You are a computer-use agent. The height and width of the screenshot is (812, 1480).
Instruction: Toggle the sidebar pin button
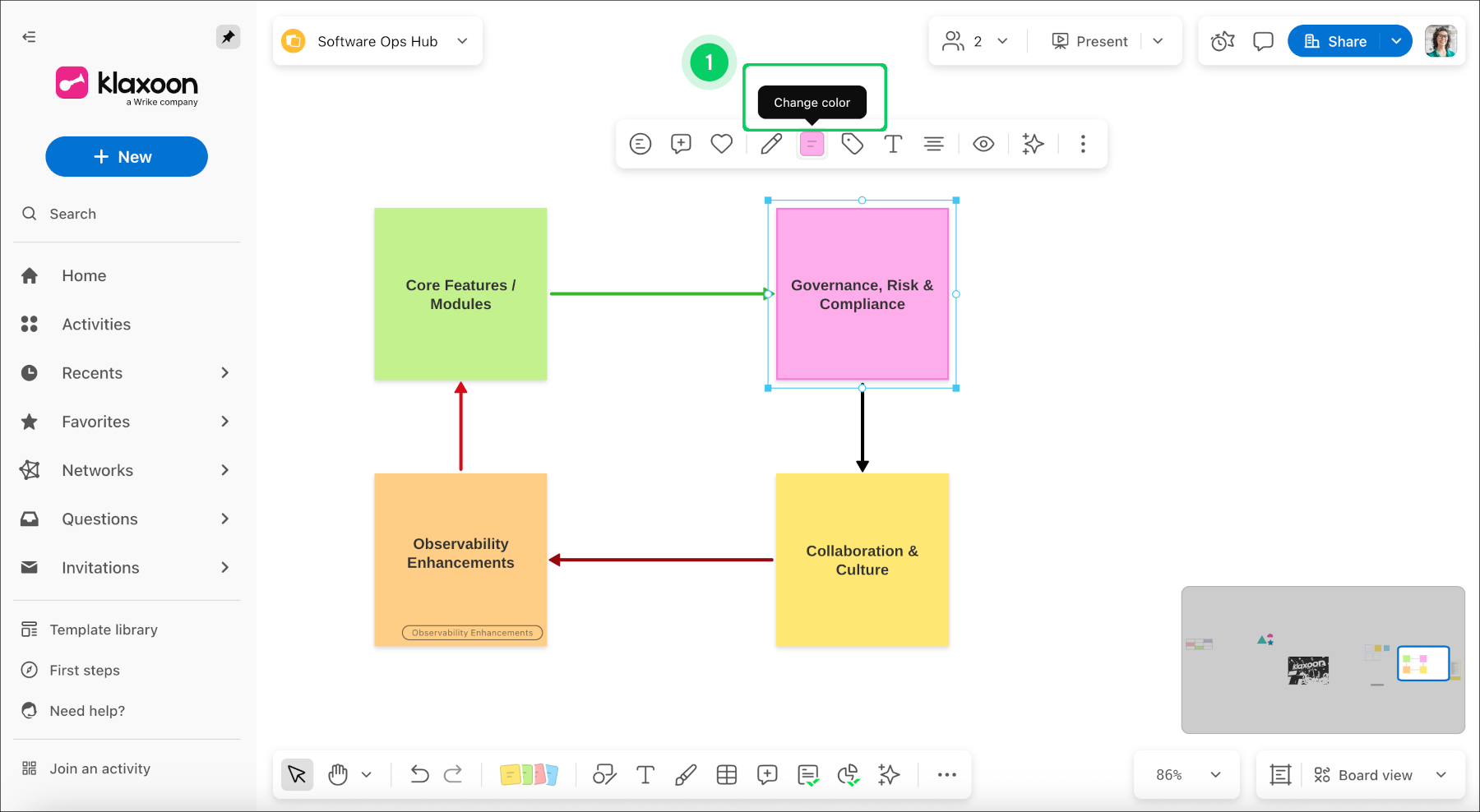[x=228, y=37]
